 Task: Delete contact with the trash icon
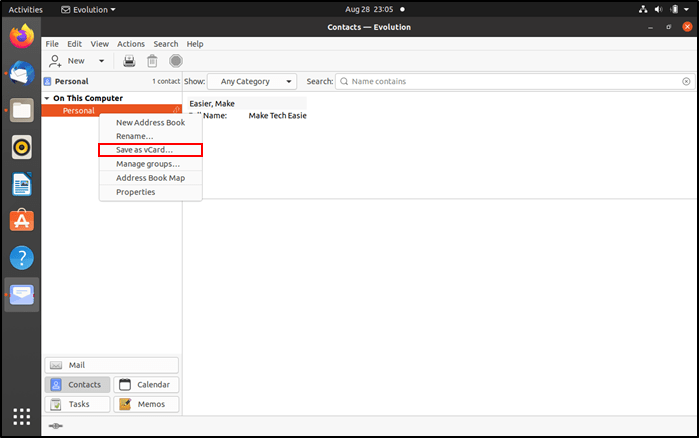(x=152, y=61)
